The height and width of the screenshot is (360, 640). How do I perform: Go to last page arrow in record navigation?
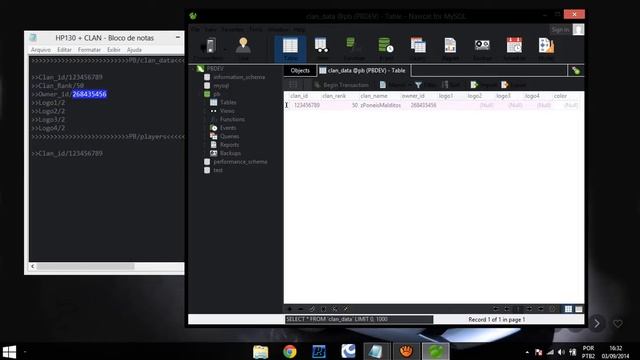(x=541, y=309)
